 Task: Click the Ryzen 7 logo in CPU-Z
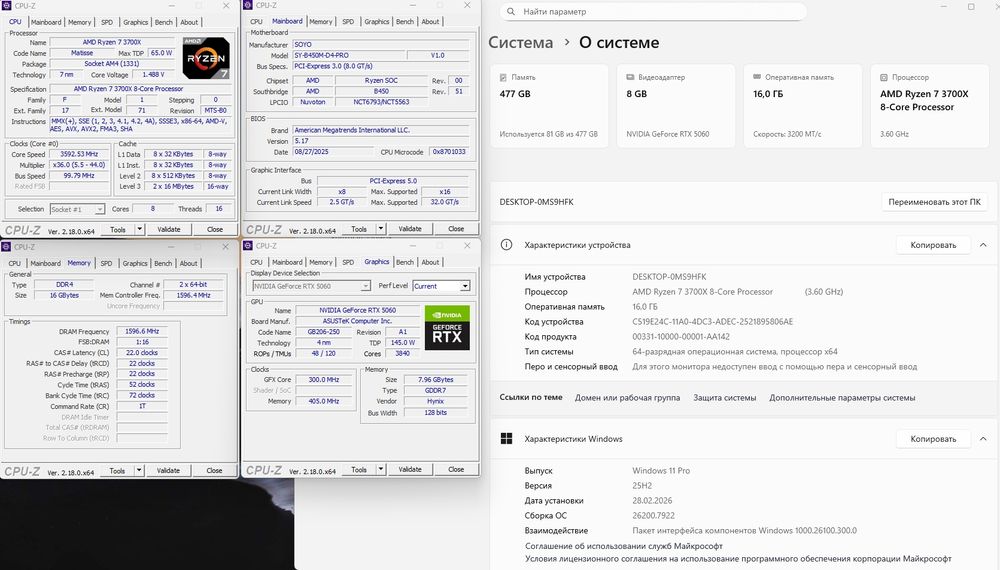pos(206,58)
